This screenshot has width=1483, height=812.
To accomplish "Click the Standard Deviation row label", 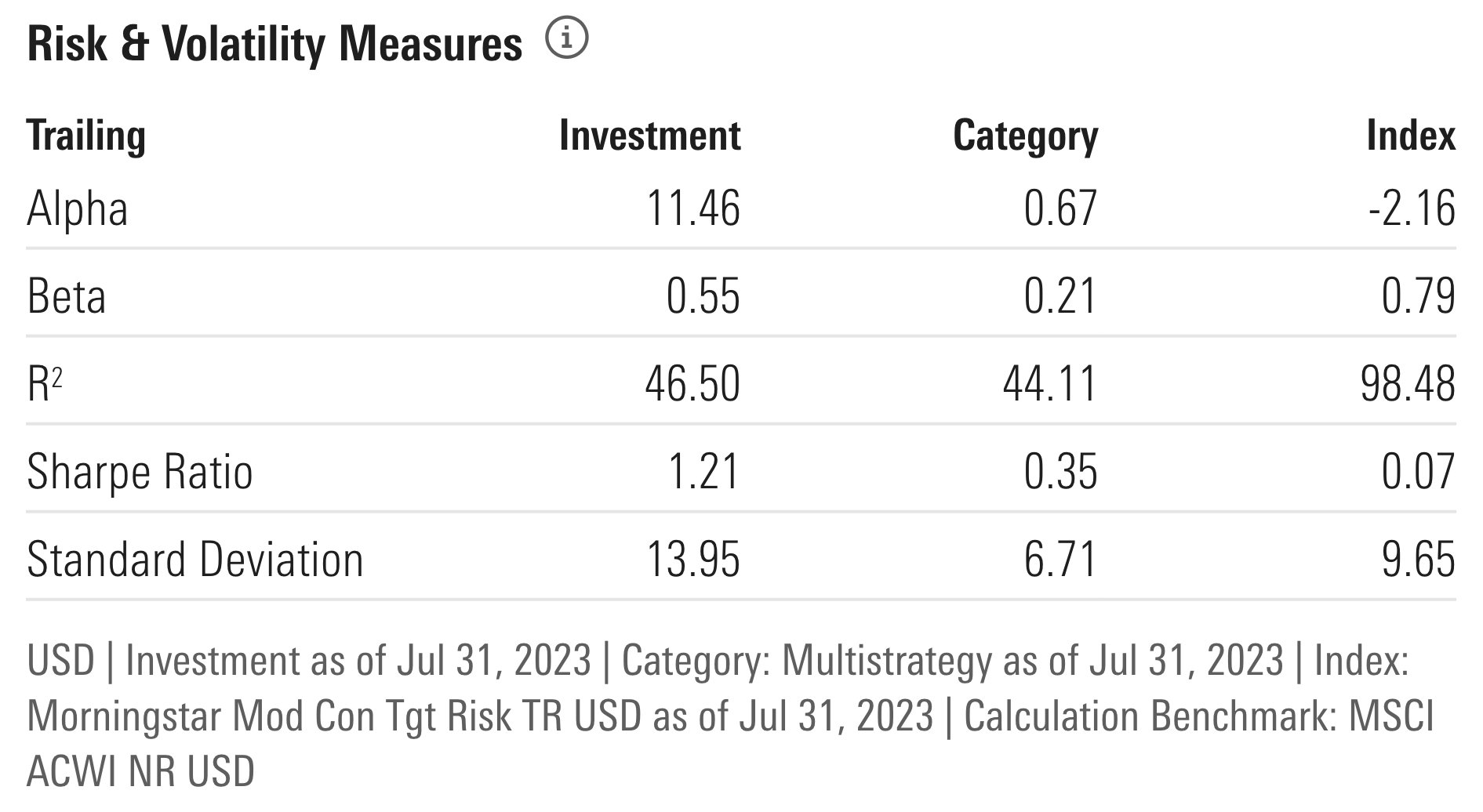I will click(x=195, y=560).
